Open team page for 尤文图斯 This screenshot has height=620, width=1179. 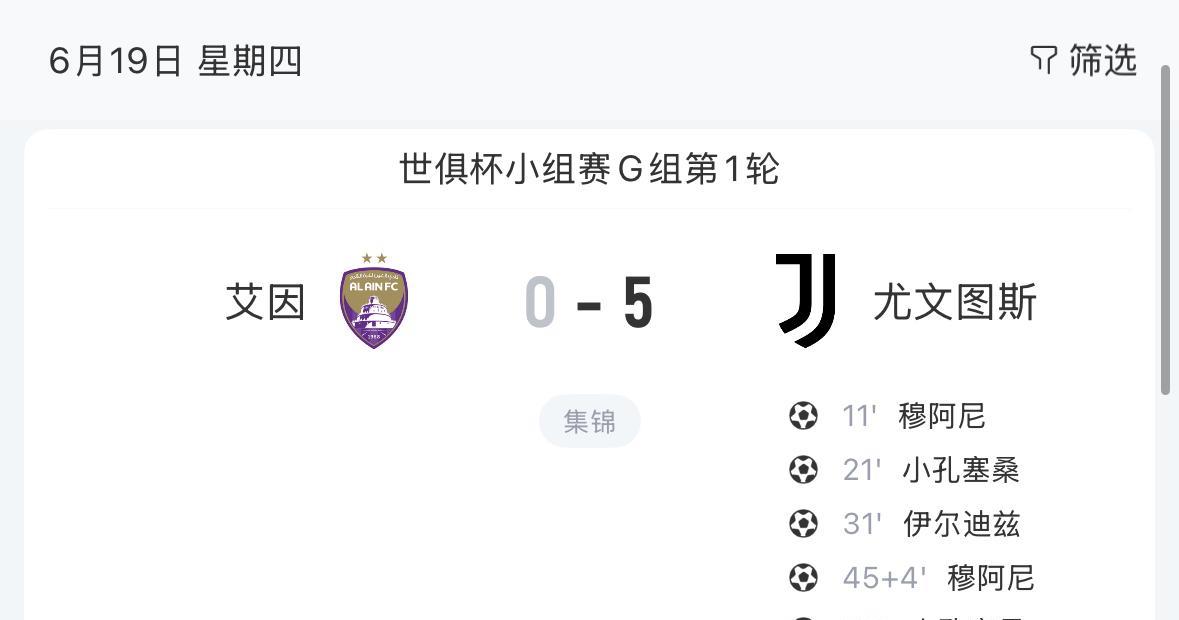pyautogui.click(x=955, y=302)
